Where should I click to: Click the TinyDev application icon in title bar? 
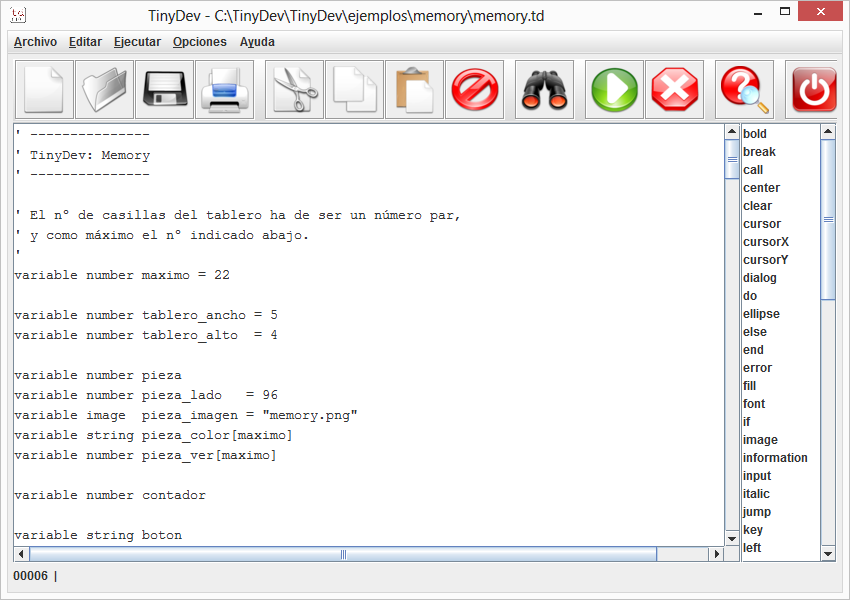point(18,15)
